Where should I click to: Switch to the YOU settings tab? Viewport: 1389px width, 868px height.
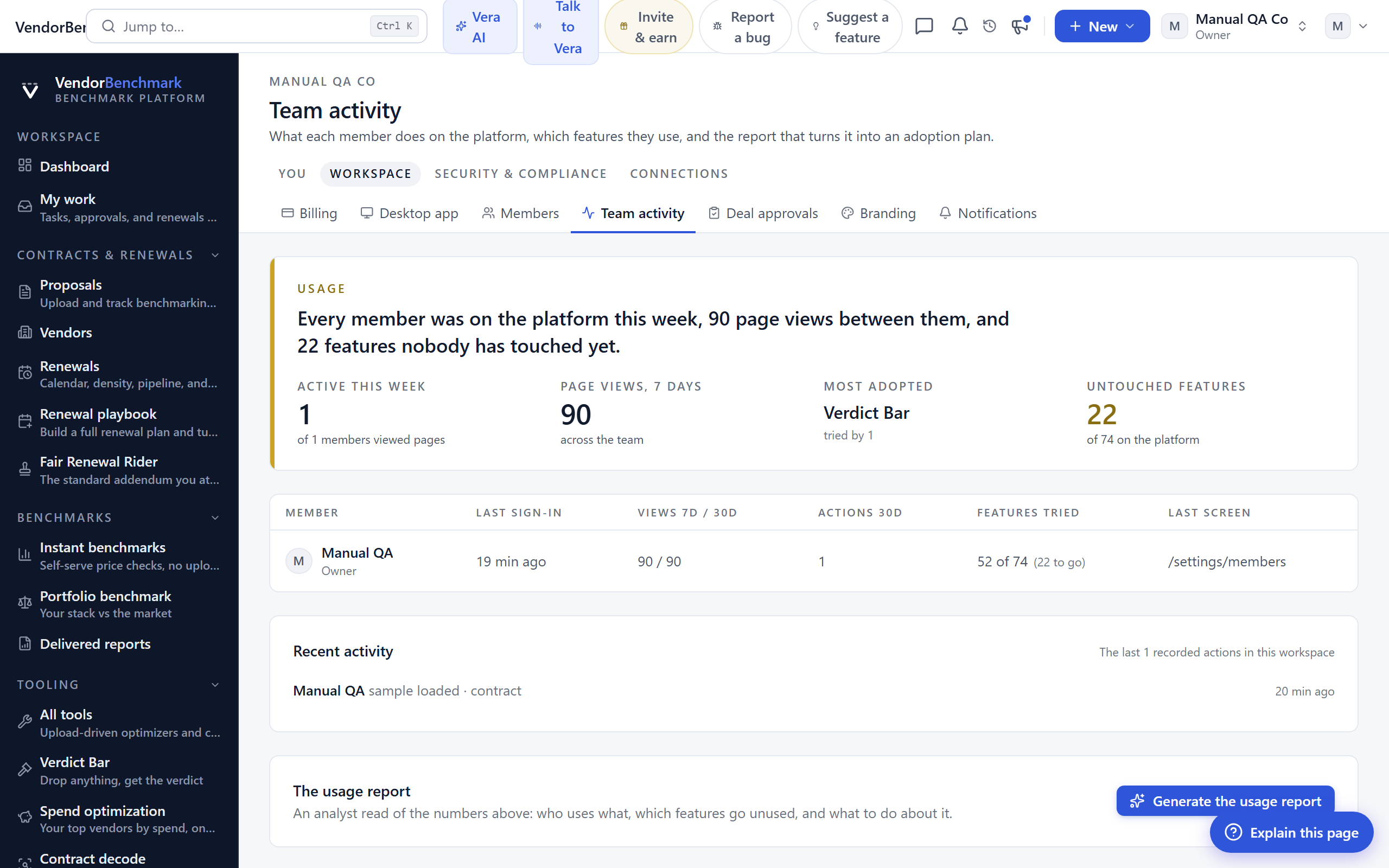pyautogui.click(x=292, y=174)
